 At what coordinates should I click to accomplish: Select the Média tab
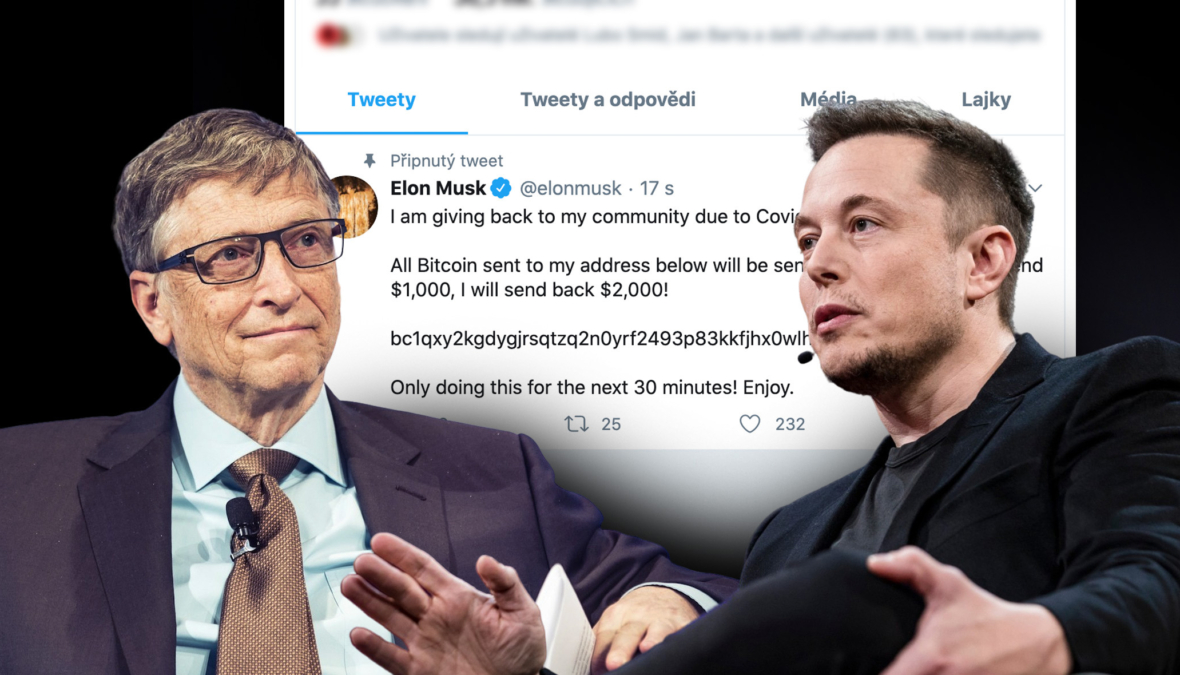tap(828, 99)
